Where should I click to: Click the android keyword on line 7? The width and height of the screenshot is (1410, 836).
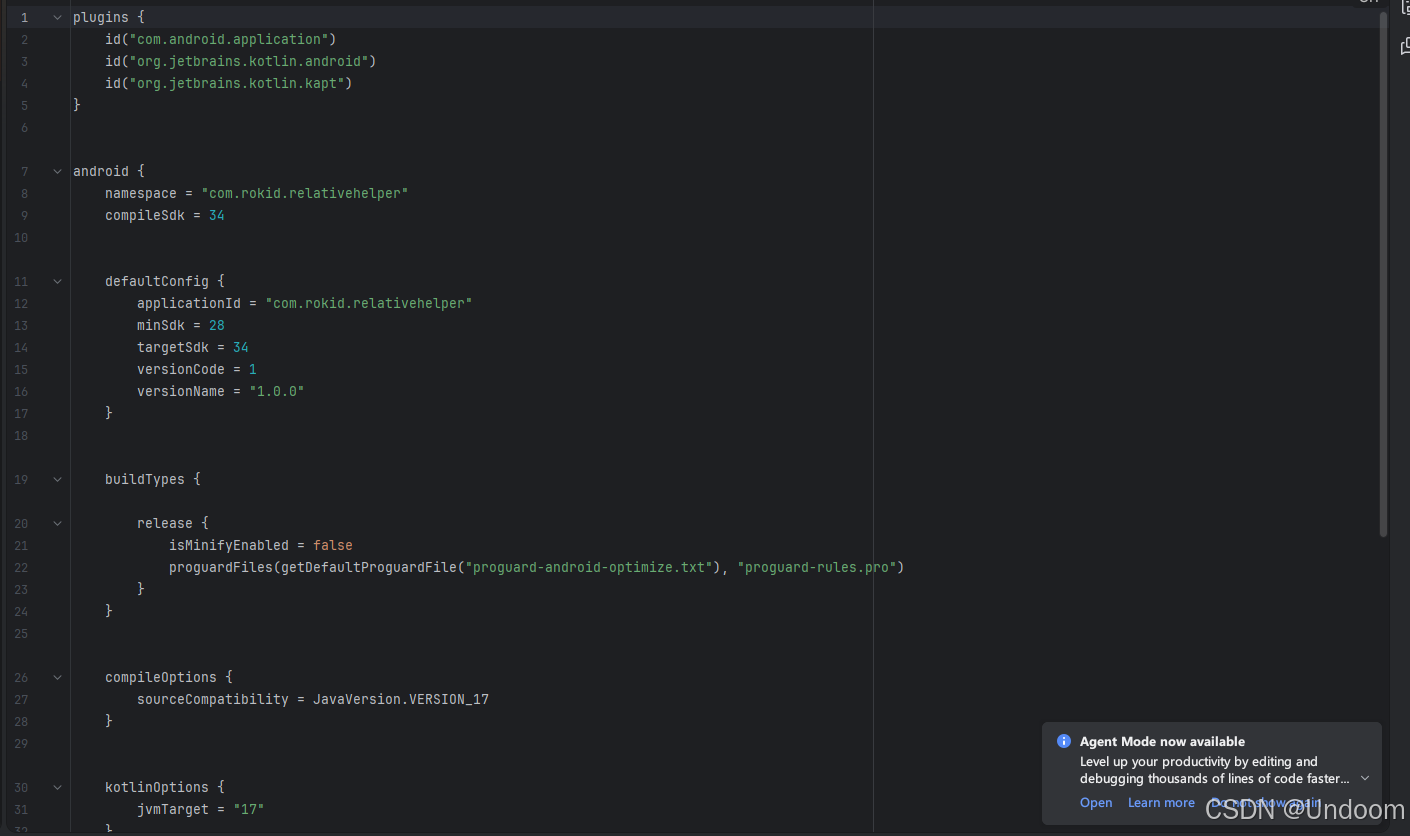pyautogui.click(x=101, y=171)
